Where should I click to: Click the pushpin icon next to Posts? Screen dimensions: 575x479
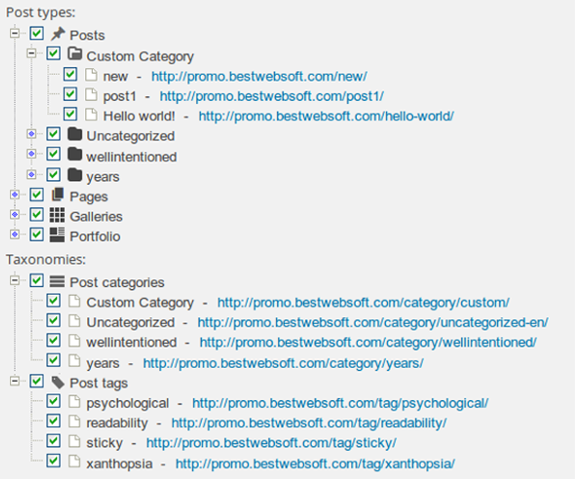tap(57, 34)
